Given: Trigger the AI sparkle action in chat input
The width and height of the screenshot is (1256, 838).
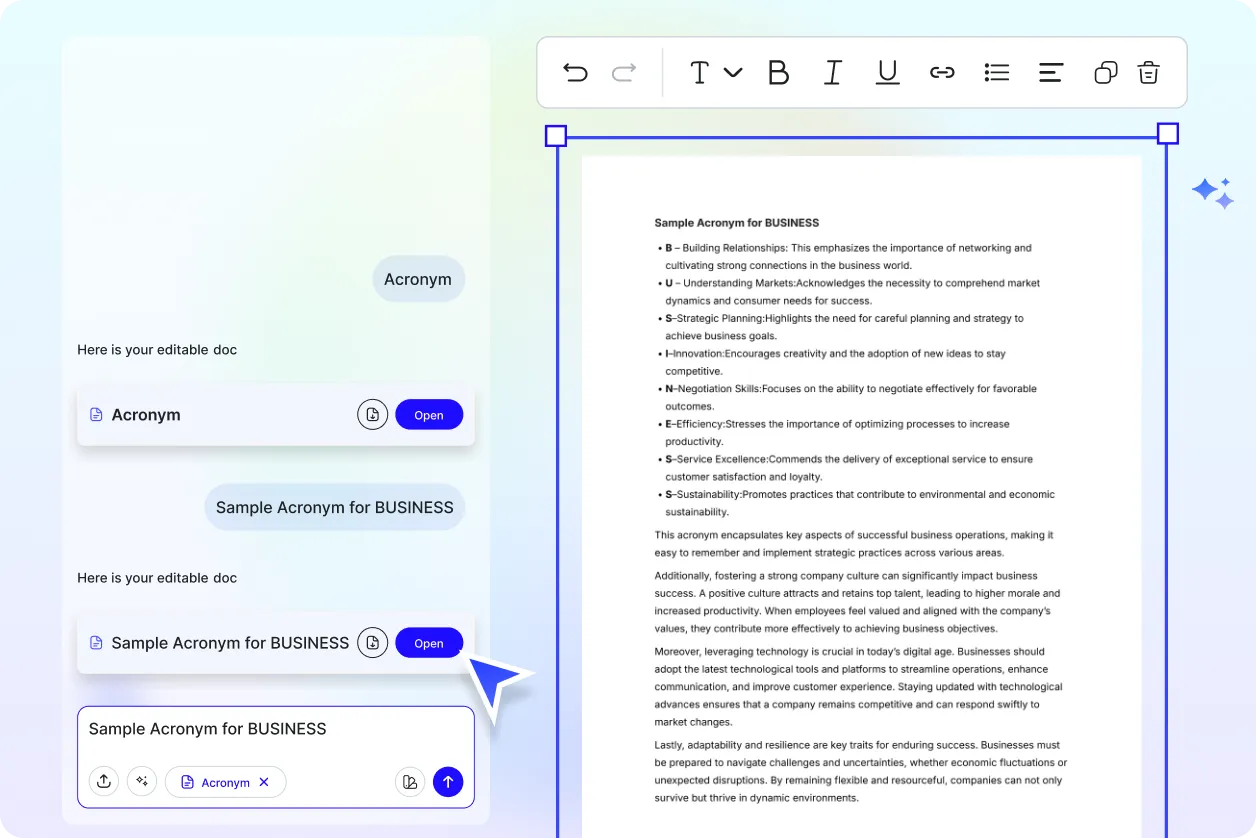Looking at the screenshot, I should tap(142, 781).
